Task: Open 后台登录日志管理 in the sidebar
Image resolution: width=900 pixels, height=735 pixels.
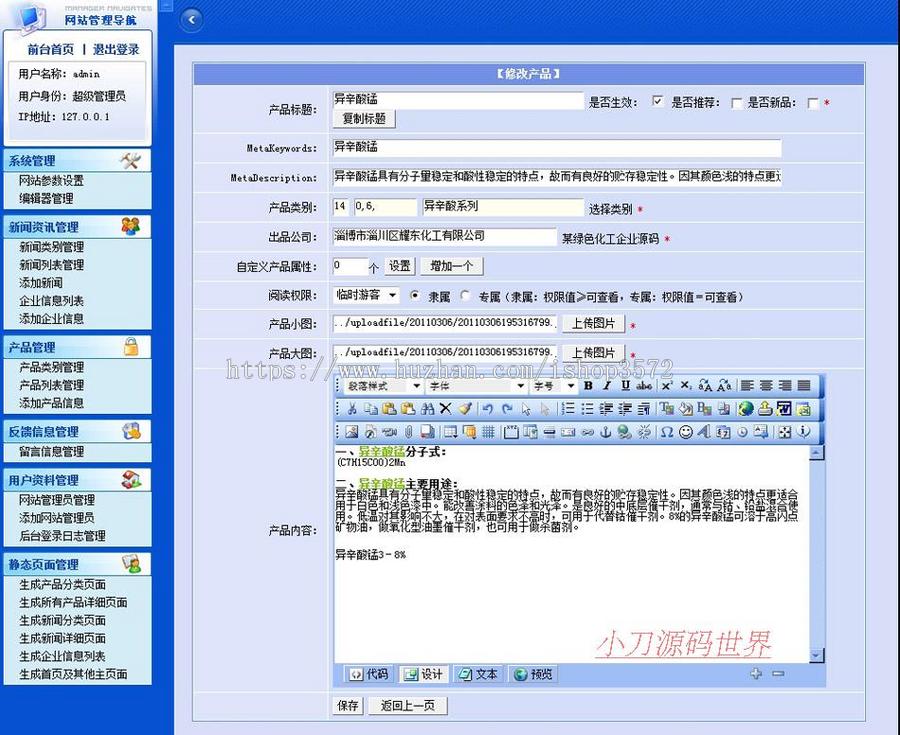Action: click(62, 535)
